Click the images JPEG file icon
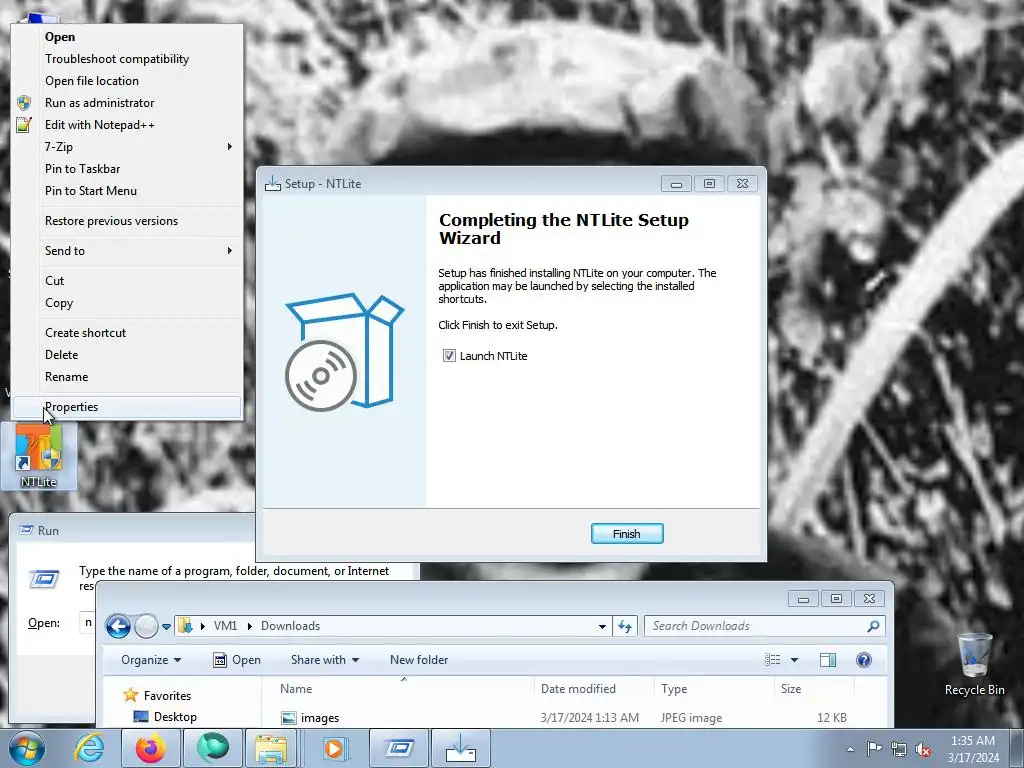 click(x=289, y=718)
